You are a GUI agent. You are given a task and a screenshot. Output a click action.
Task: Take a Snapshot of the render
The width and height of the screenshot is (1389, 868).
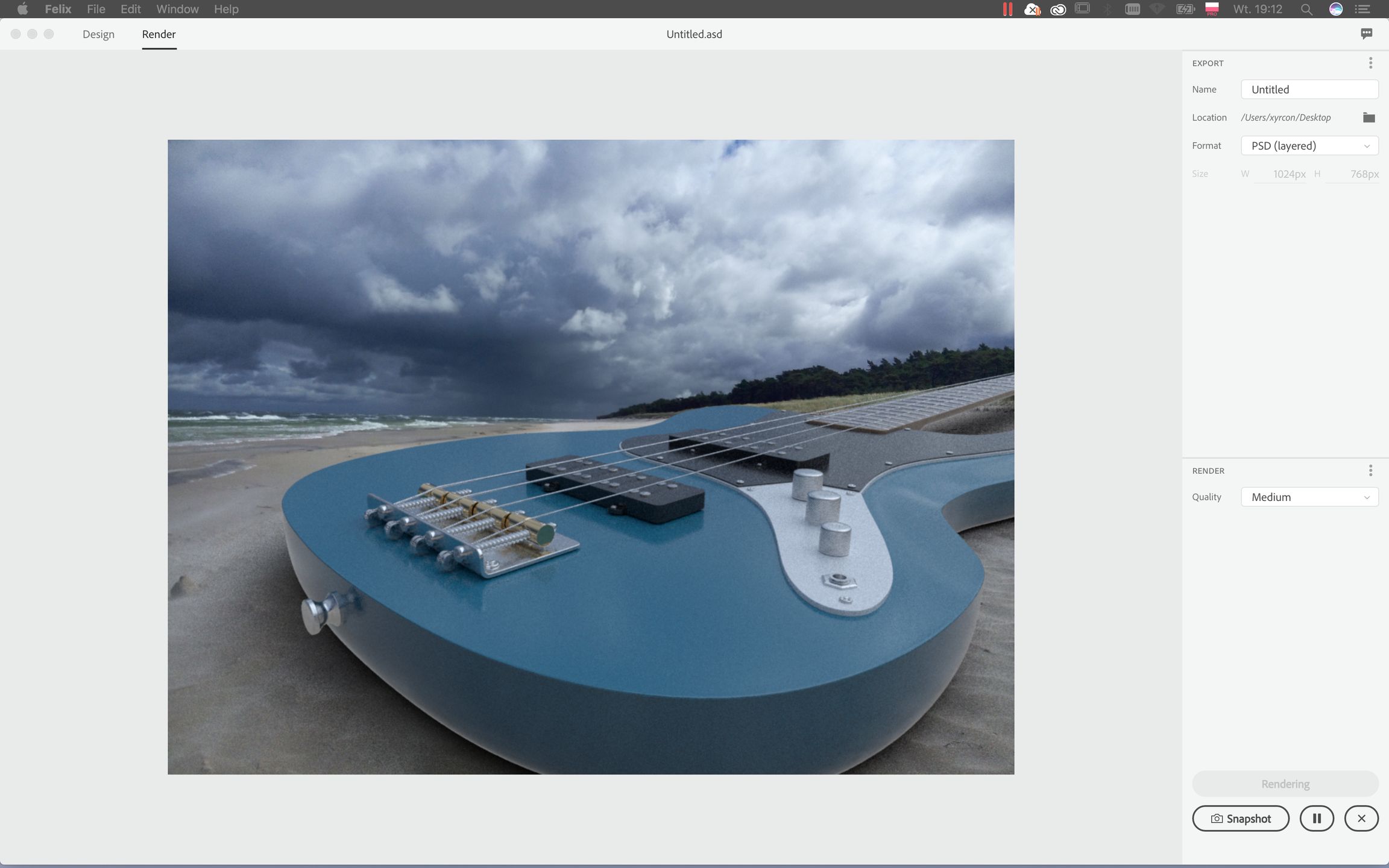1241,819
